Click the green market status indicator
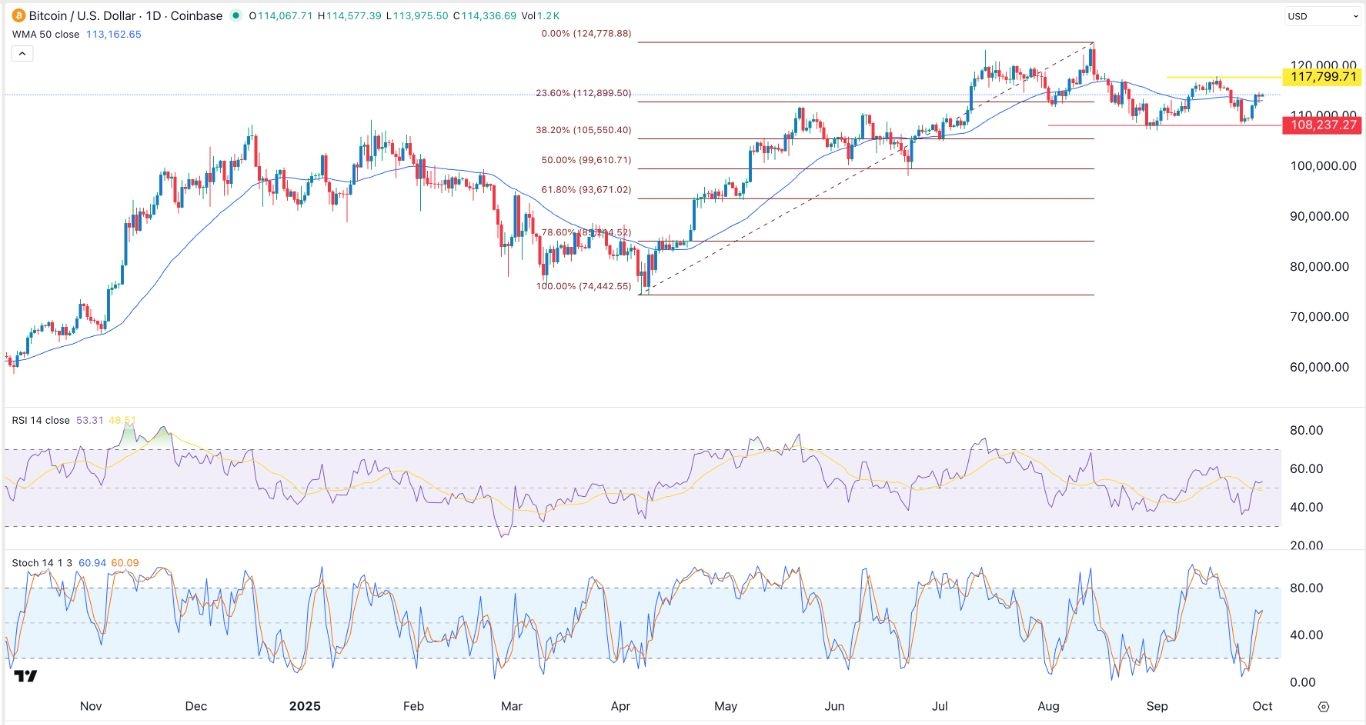Image resolution: width=1366 pixels, height=725 pixels. (x=235, y=15)
